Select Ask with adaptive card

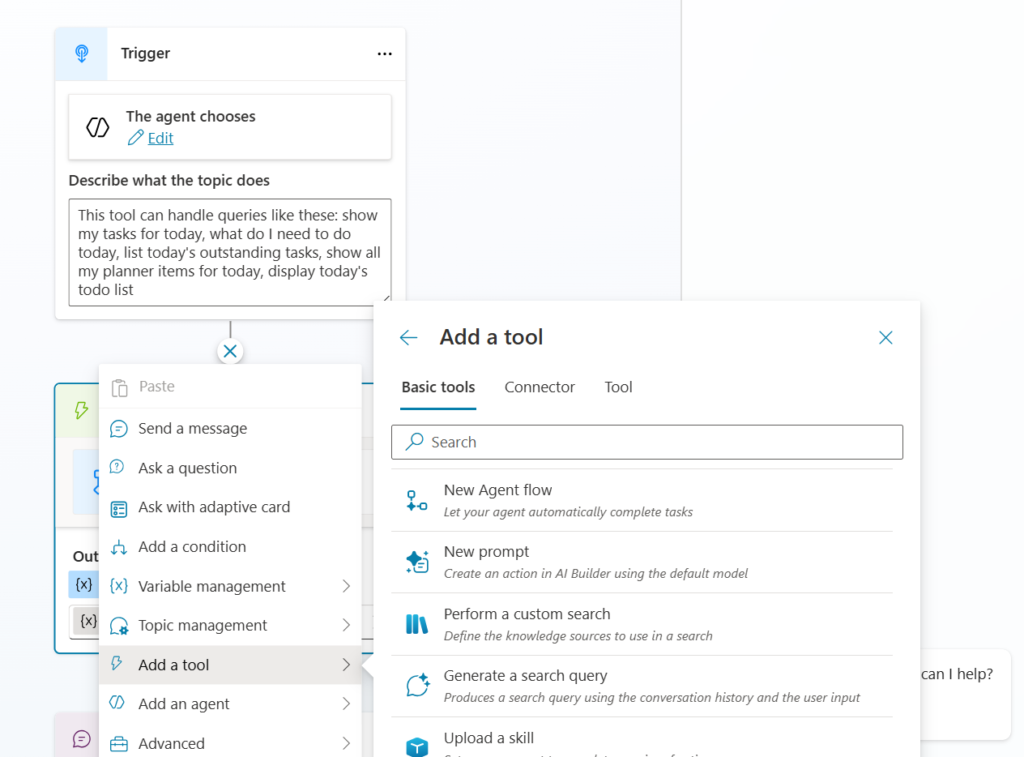pos(230,507)
